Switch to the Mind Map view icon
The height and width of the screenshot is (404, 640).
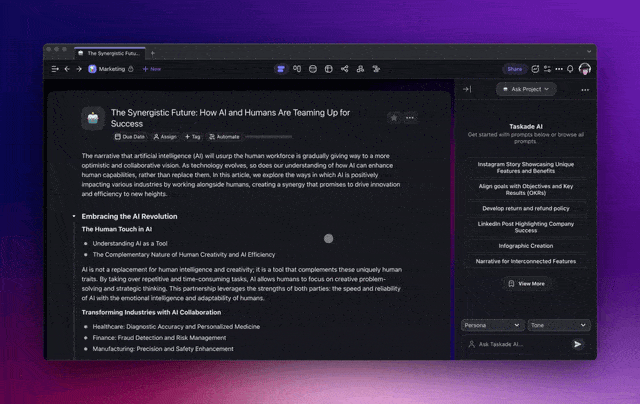click(345, 69)
